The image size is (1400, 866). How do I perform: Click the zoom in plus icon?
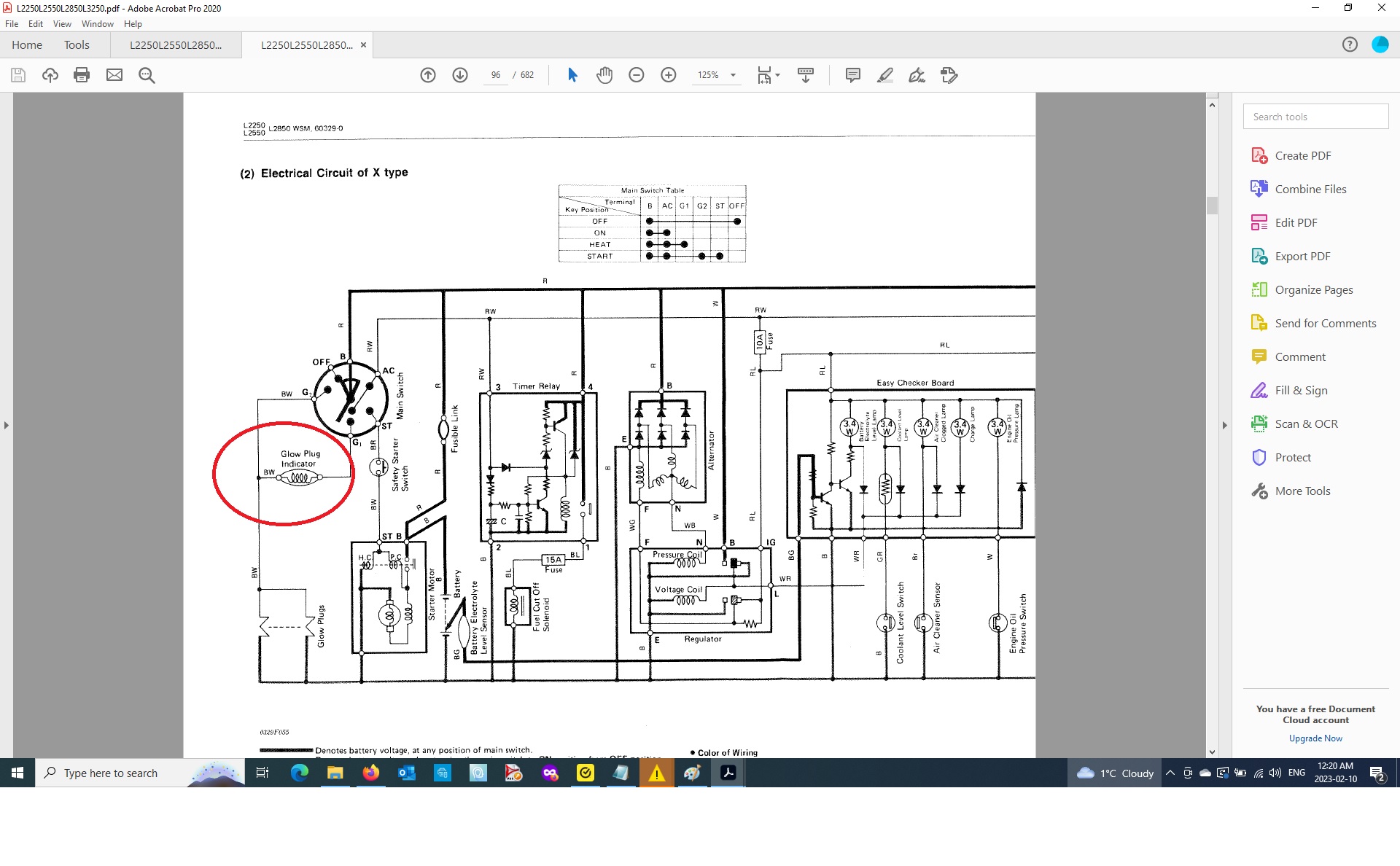(668, 75)
